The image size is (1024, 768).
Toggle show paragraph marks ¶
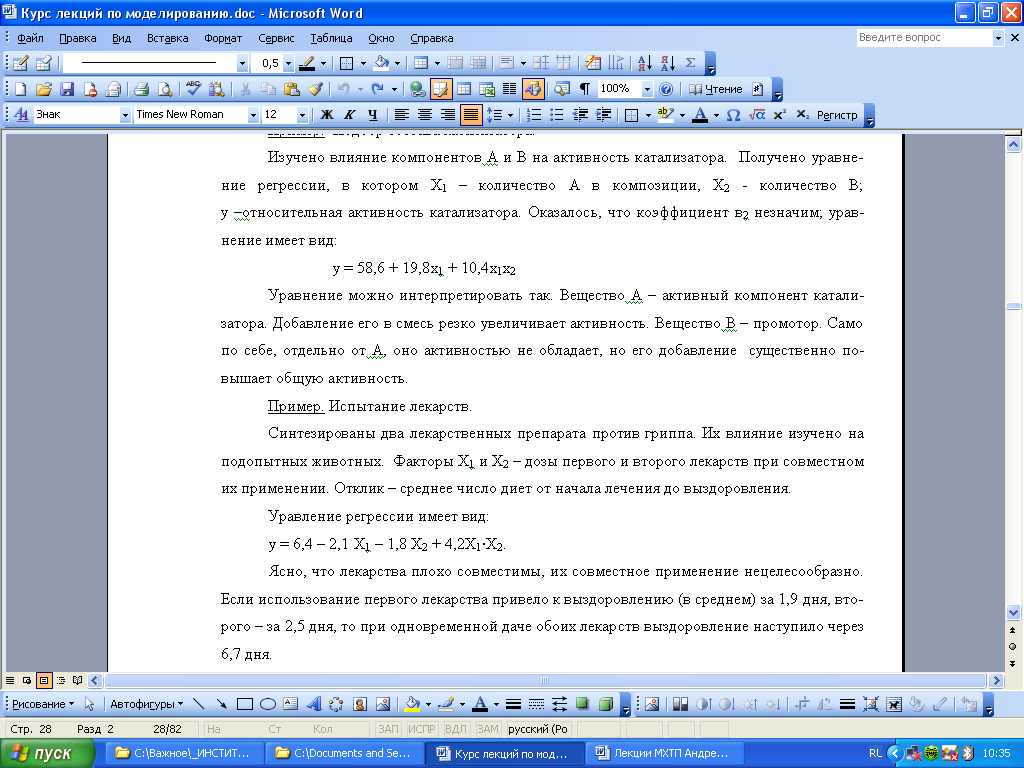(584, 89)
